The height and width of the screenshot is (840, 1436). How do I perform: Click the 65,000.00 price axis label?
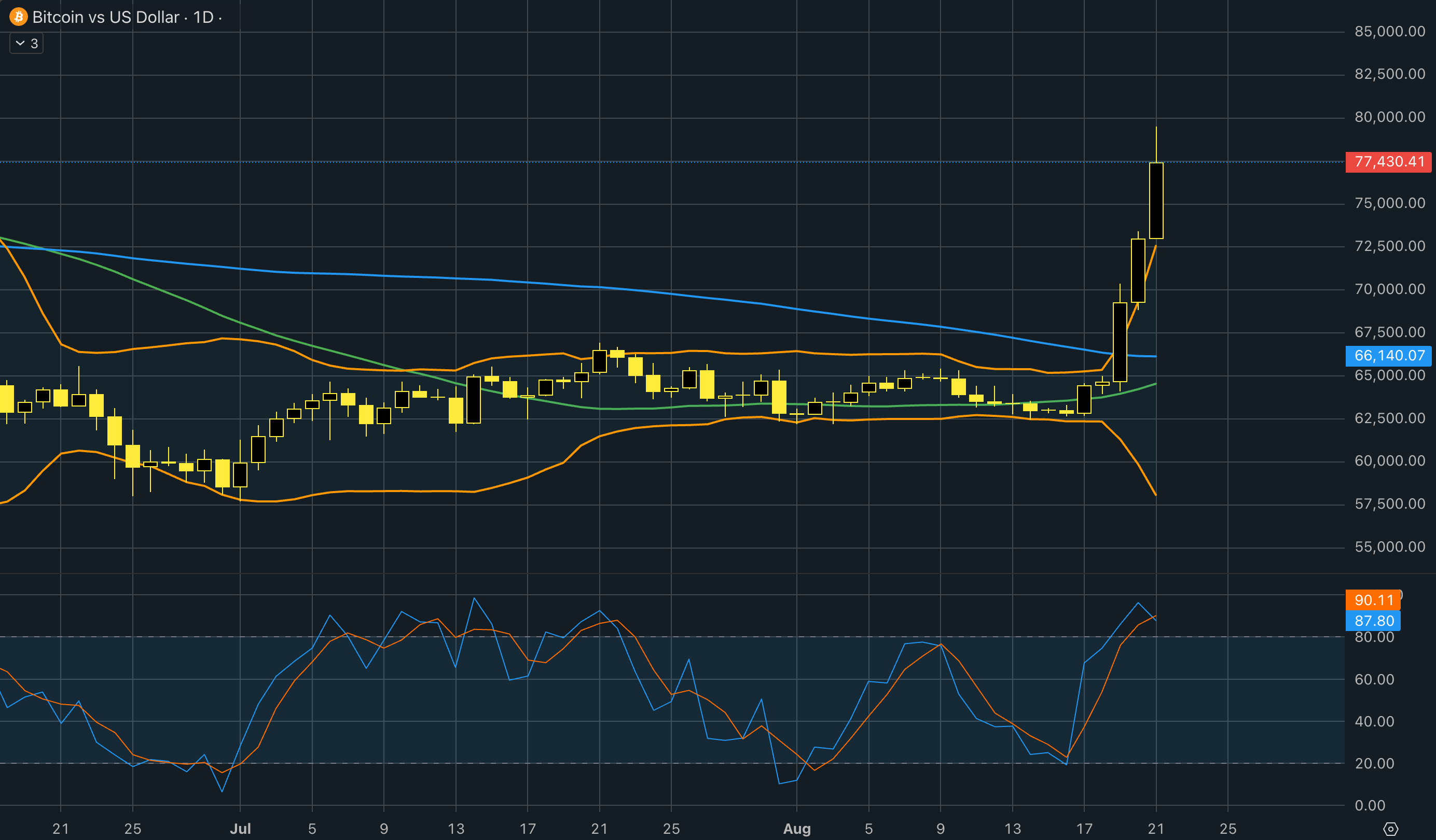pos(1390,375)
